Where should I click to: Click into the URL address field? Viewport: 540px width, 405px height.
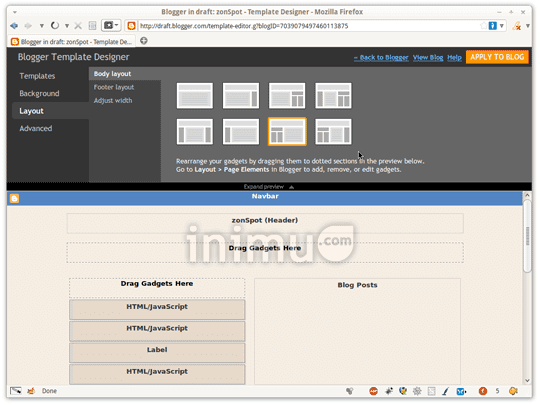click(307, 26)
